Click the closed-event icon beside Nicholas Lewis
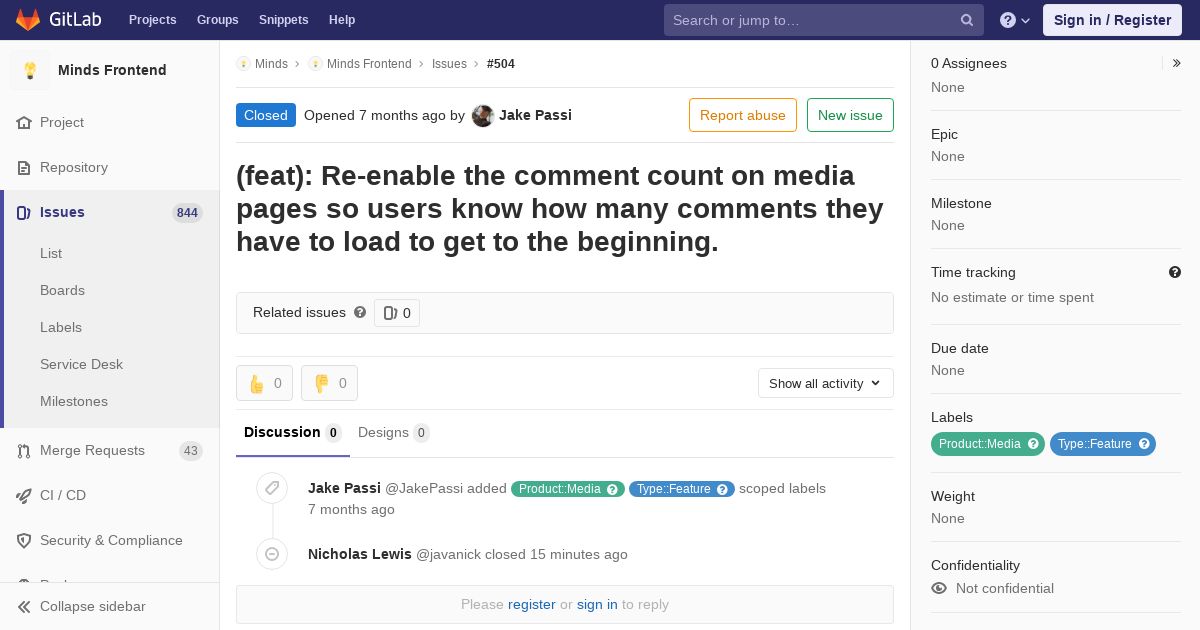This screenshot has width=1200, height=630. click(x=272, y=554)
